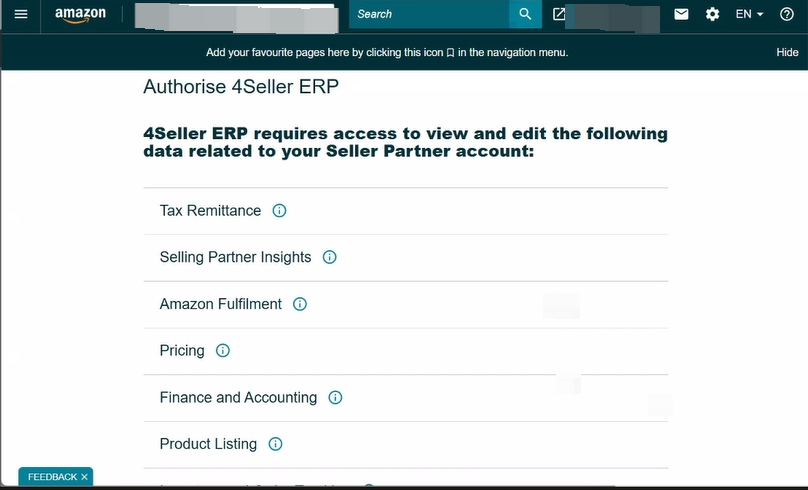
Task: Show info for Finance and Accounting
Action: (335, 398)
